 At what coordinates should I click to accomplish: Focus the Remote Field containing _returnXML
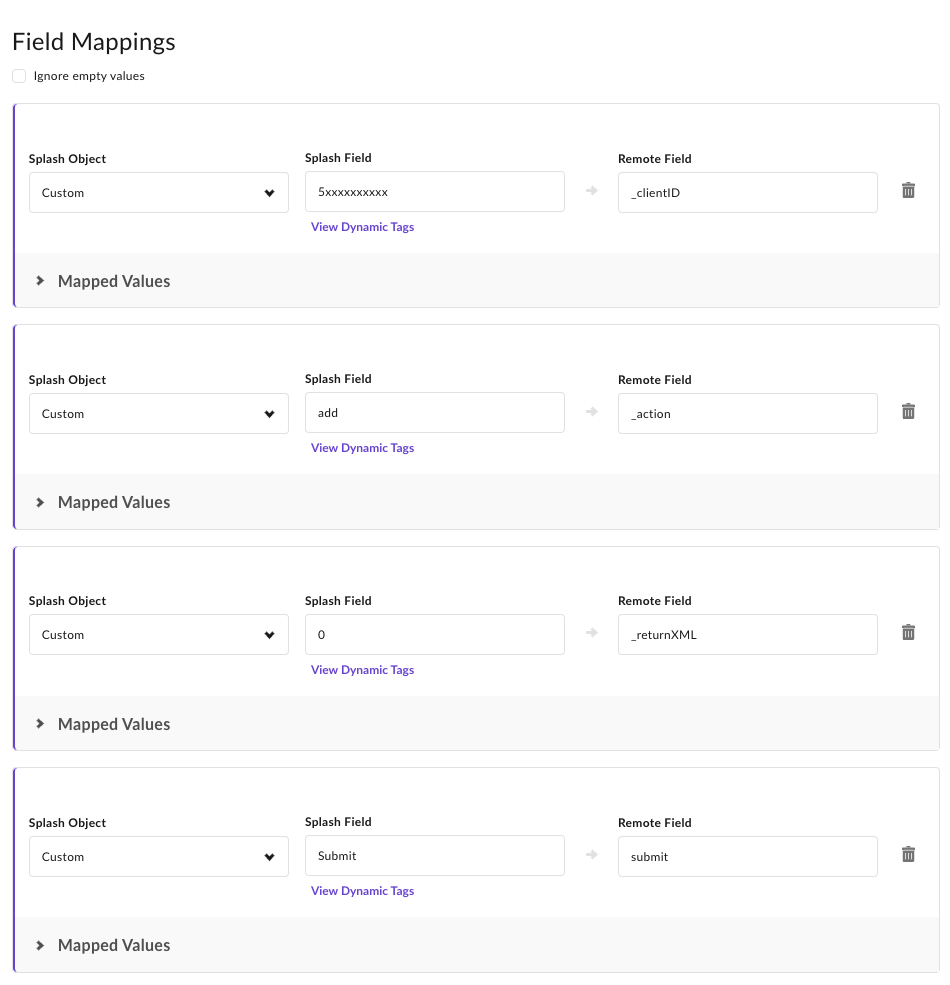click(748, 634)
